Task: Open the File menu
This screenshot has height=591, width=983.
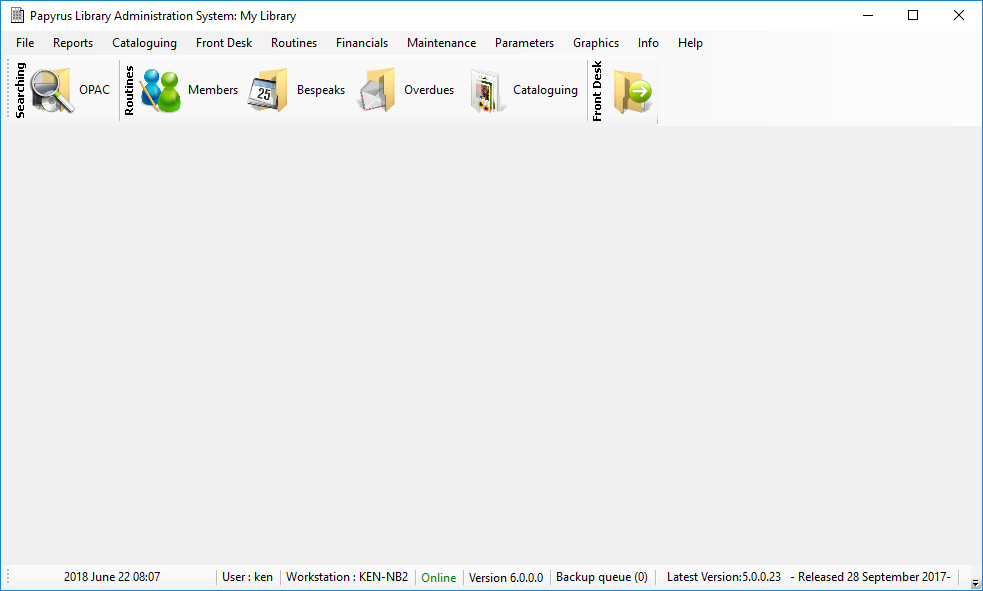Action: pyautogui.click(x=25, y=43)
